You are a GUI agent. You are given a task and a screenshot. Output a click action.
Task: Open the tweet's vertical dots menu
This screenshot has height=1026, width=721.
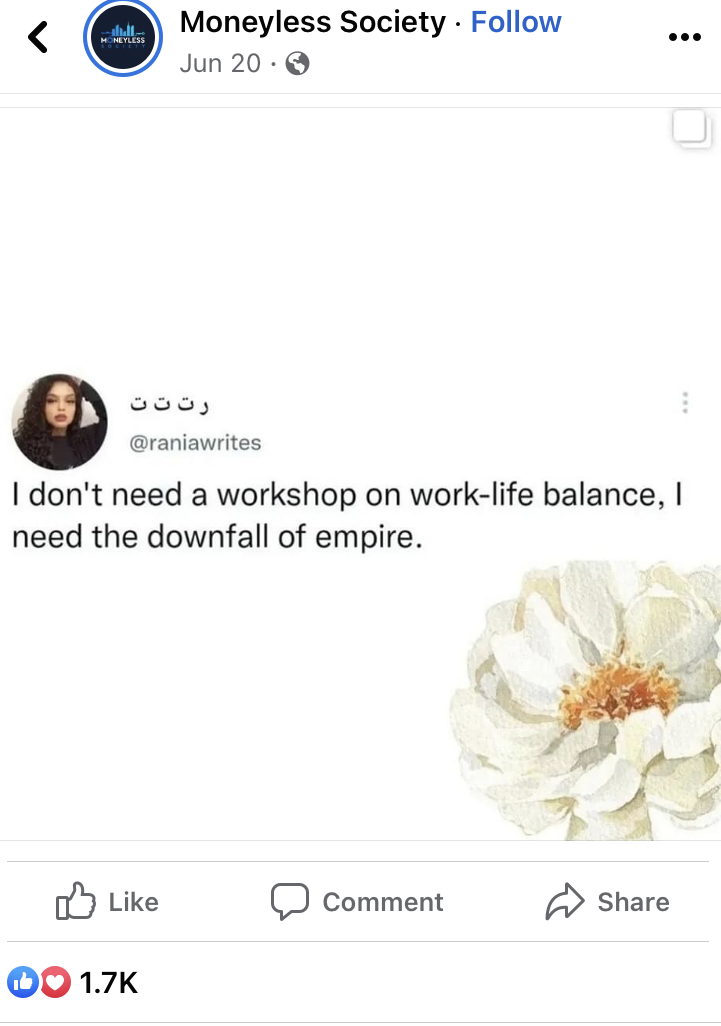tap(685, 402)
